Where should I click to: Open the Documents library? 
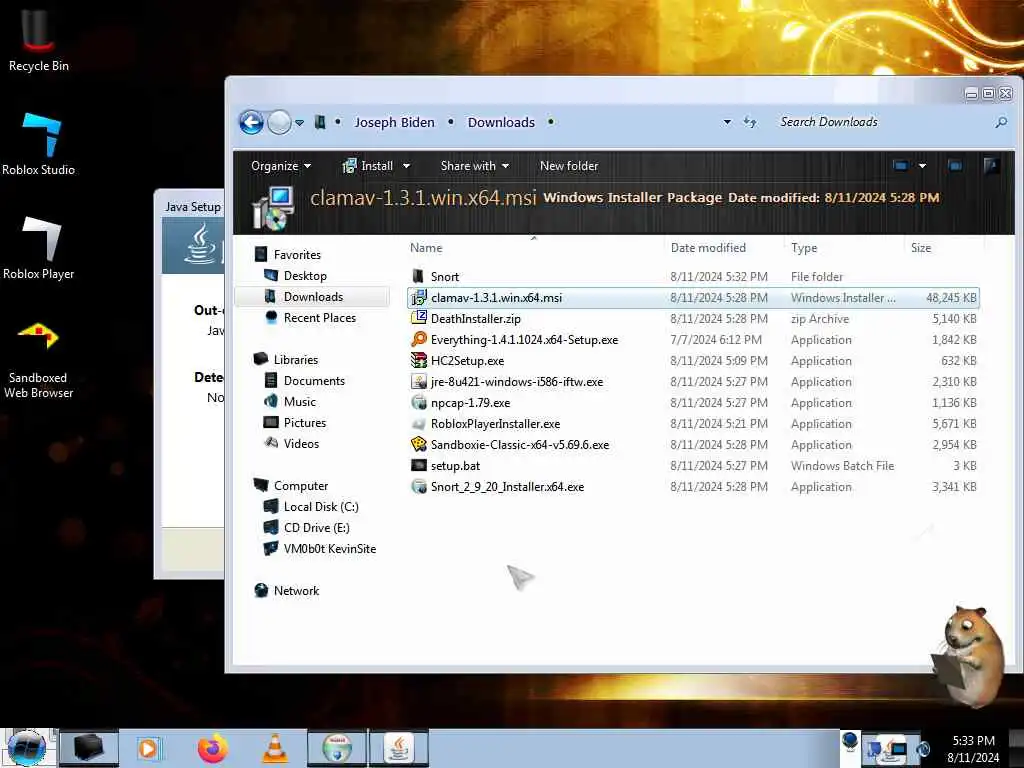(314, 381)
